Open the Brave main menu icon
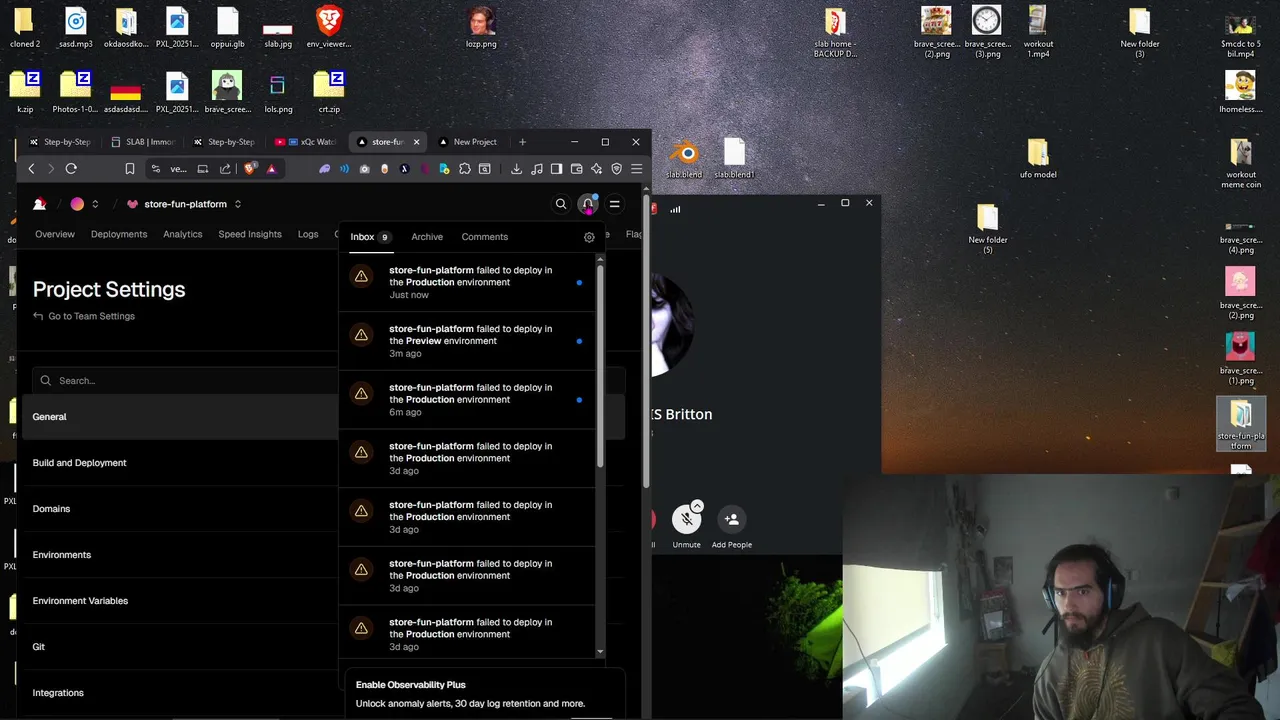Viewport: 1280px width, 720px height. tap(636, 169)
